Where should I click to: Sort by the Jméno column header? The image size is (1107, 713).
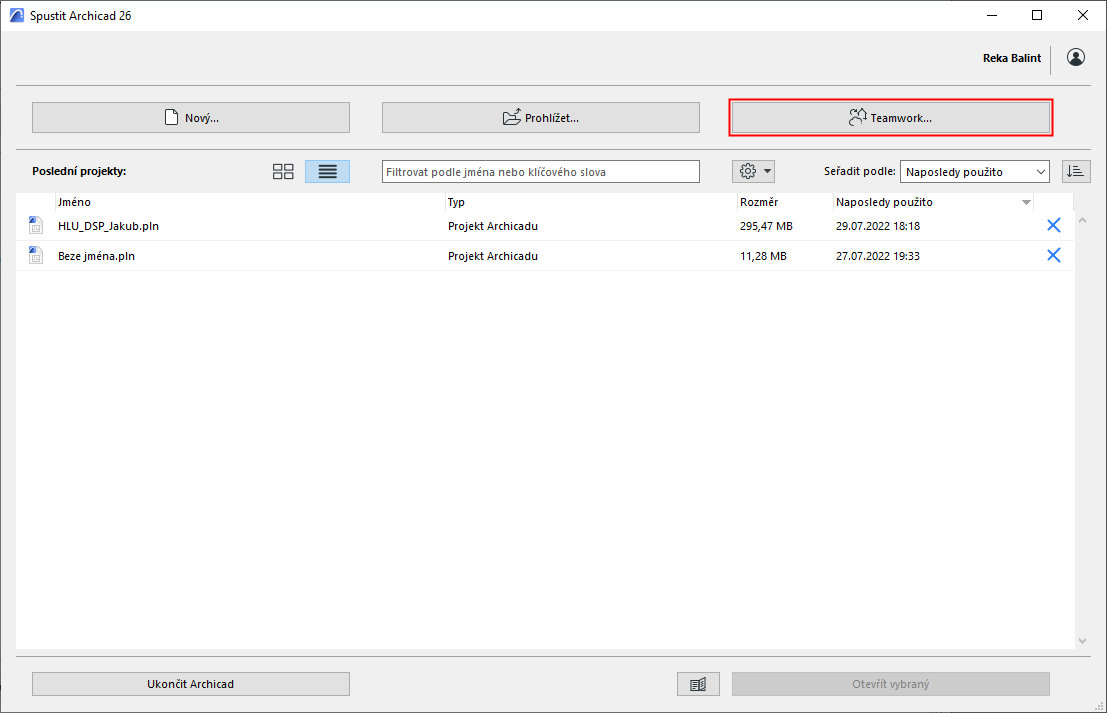(x=251, y=202)
